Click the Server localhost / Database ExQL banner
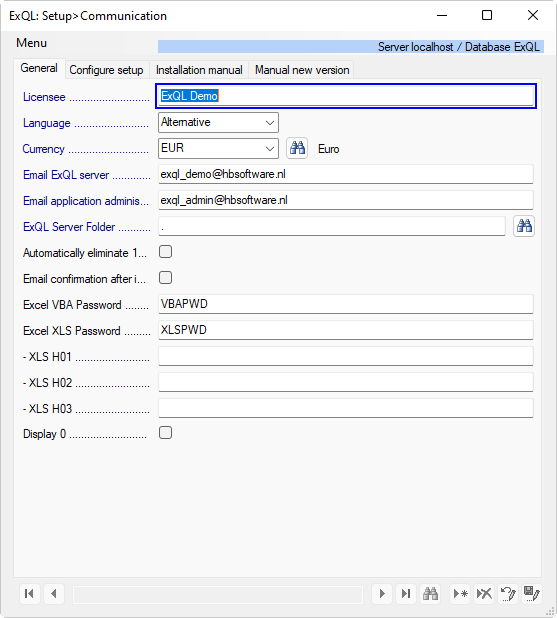 (351, 47)
